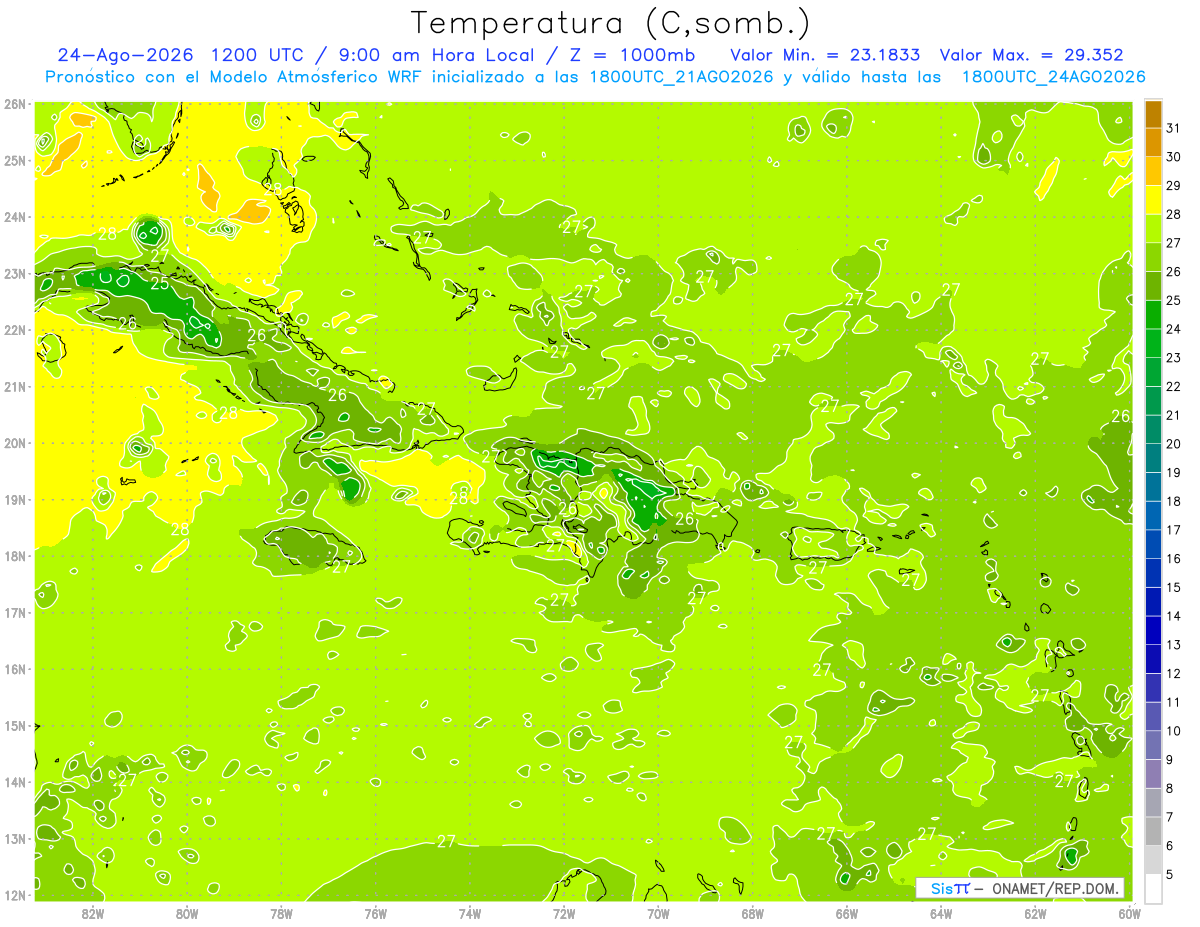
Task: Click legend value "10" on color bar
Action: pos(1174,731)
